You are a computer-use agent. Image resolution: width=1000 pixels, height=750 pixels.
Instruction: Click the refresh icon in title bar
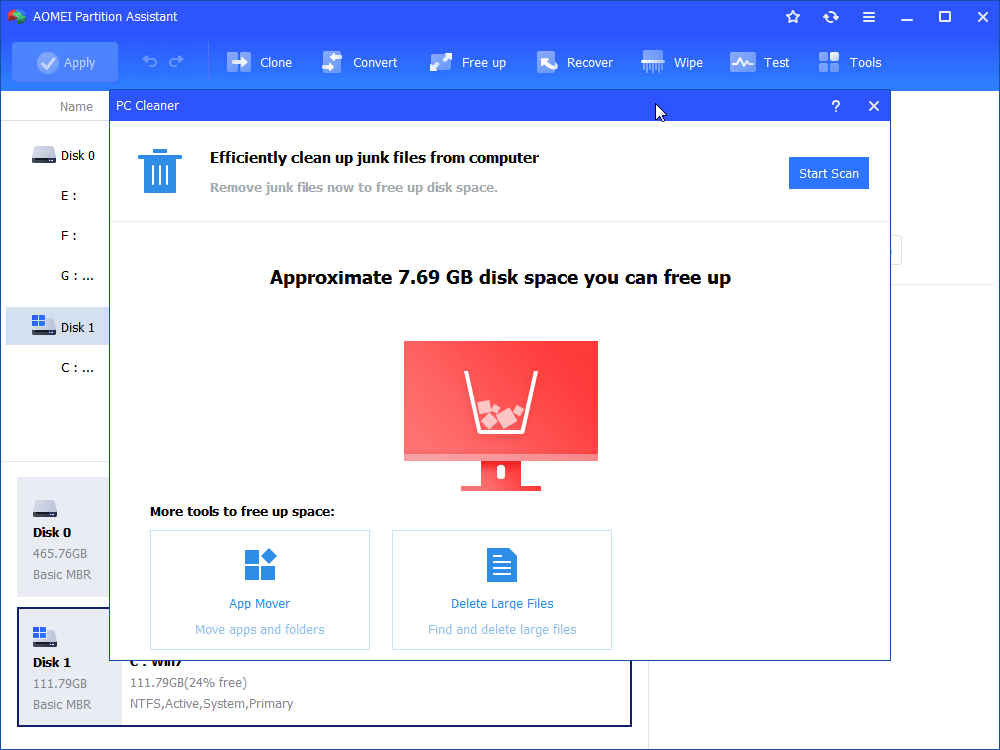point(831,17)
